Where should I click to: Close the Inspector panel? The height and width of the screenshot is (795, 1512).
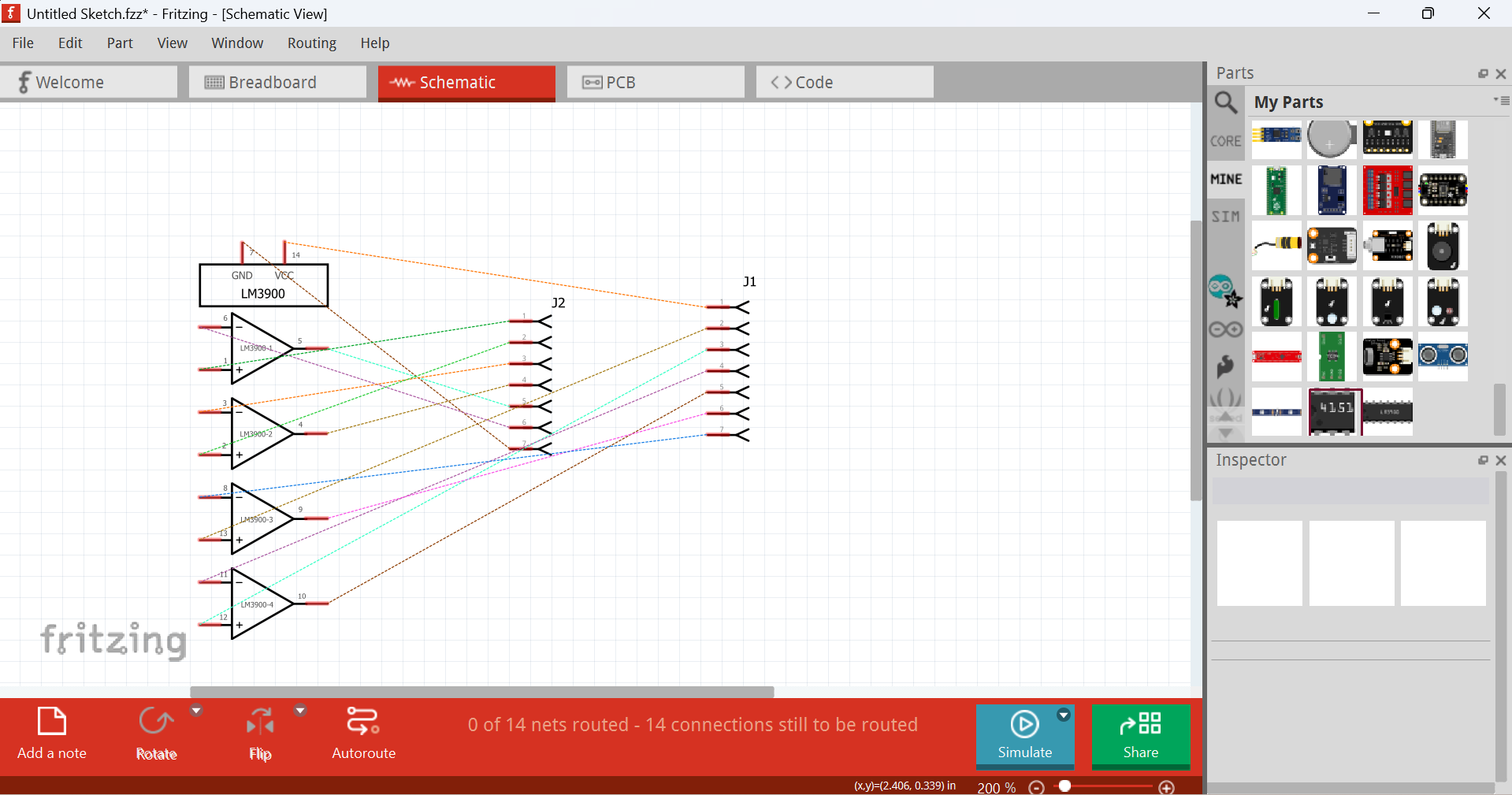coord(1501,460)
